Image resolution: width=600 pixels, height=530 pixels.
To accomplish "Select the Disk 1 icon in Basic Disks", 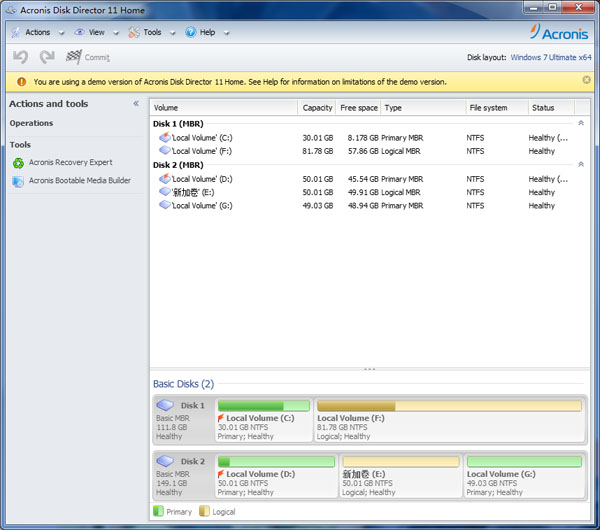I will (166, 406).
